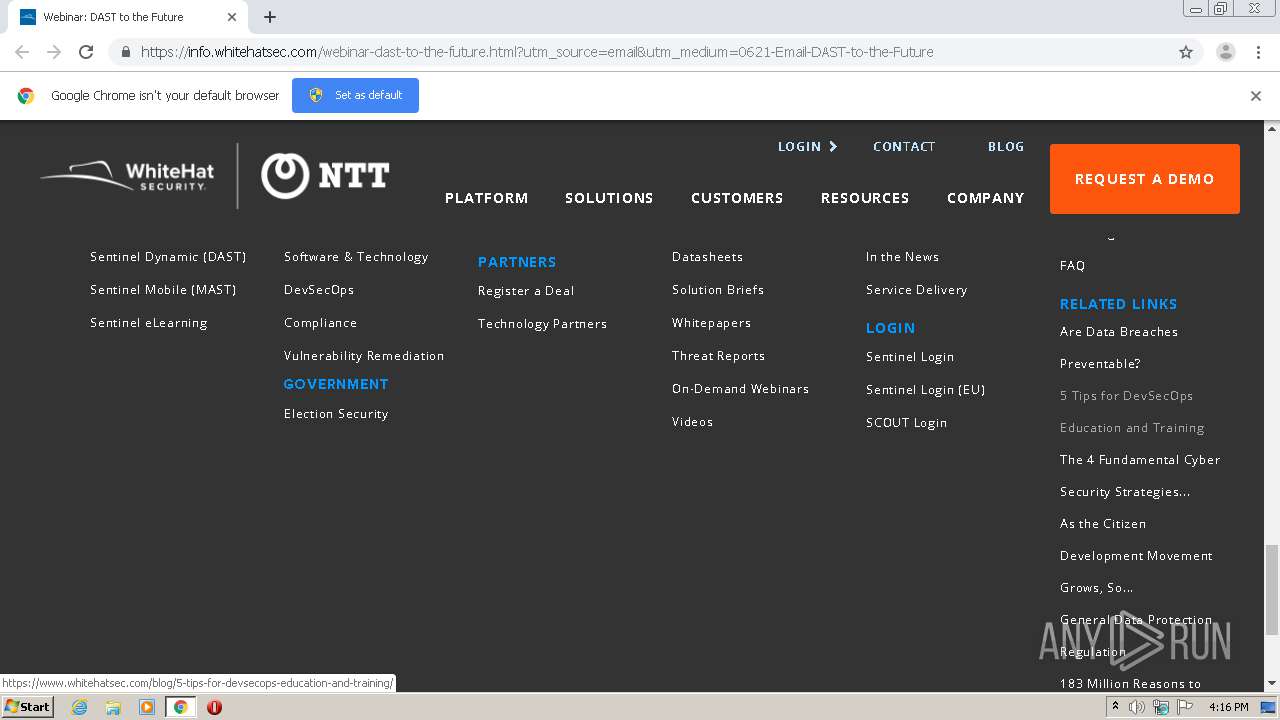Open Vulnerability Remediation link
This screenshot has width=1280, height=720.
point(364,356)
